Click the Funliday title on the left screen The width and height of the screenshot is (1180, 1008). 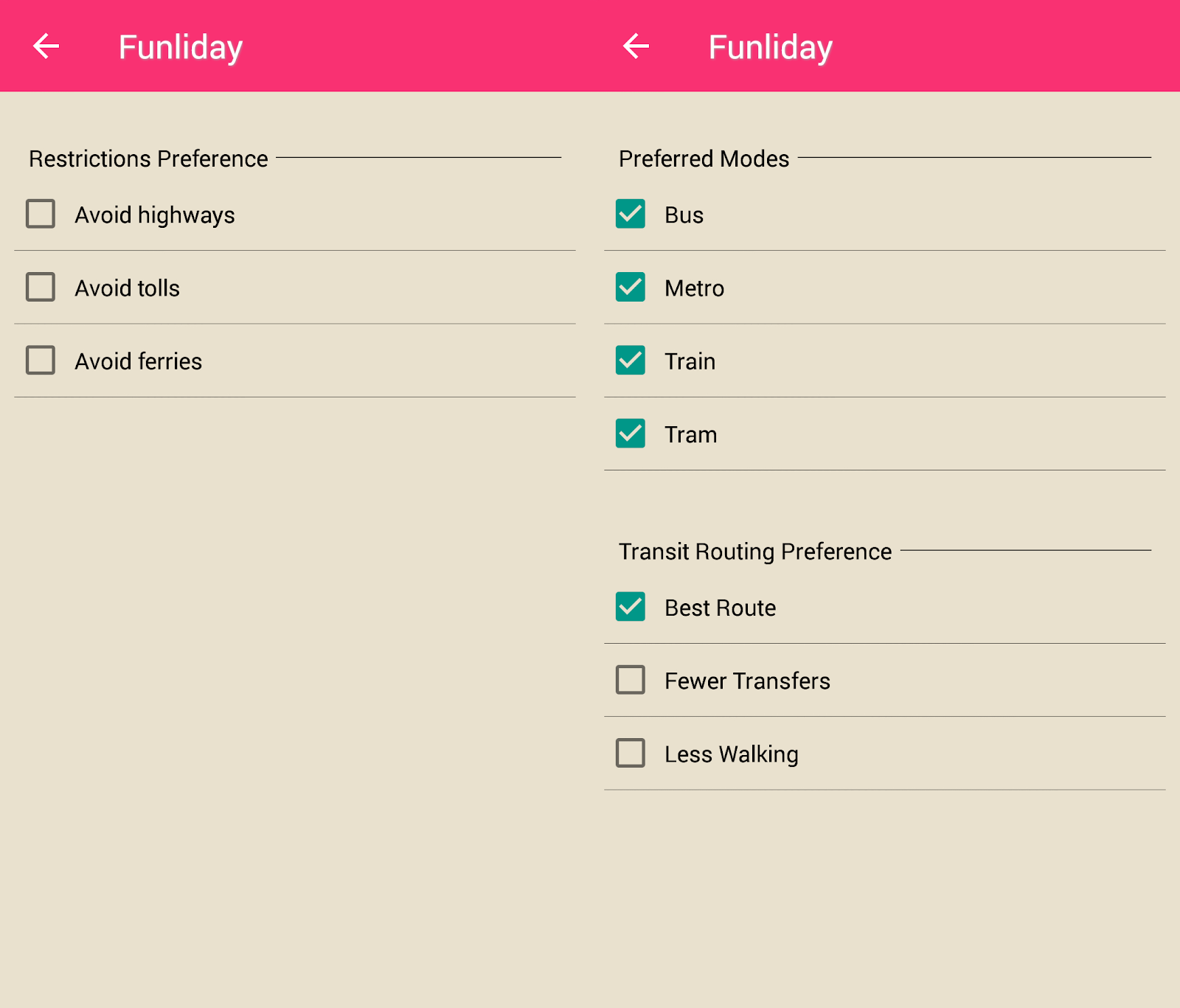[181, 47]
